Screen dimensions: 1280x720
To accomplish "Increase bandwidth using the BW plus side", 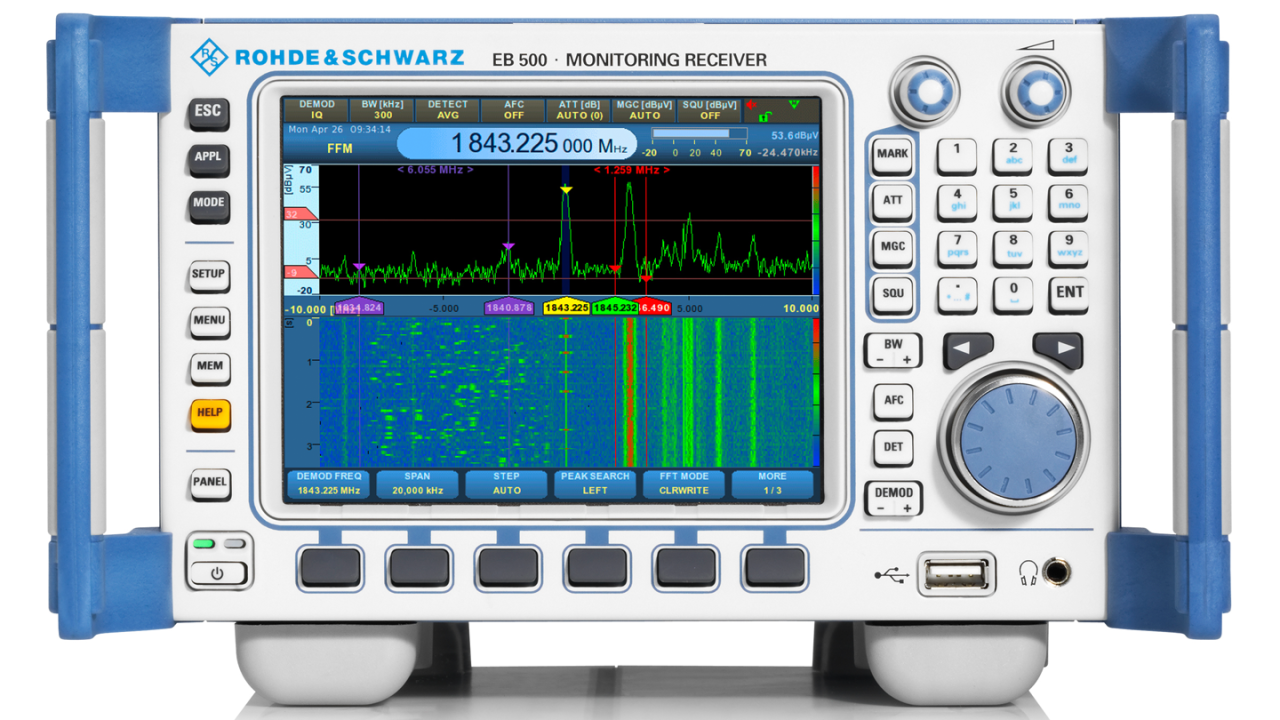I will click(907, 359).
